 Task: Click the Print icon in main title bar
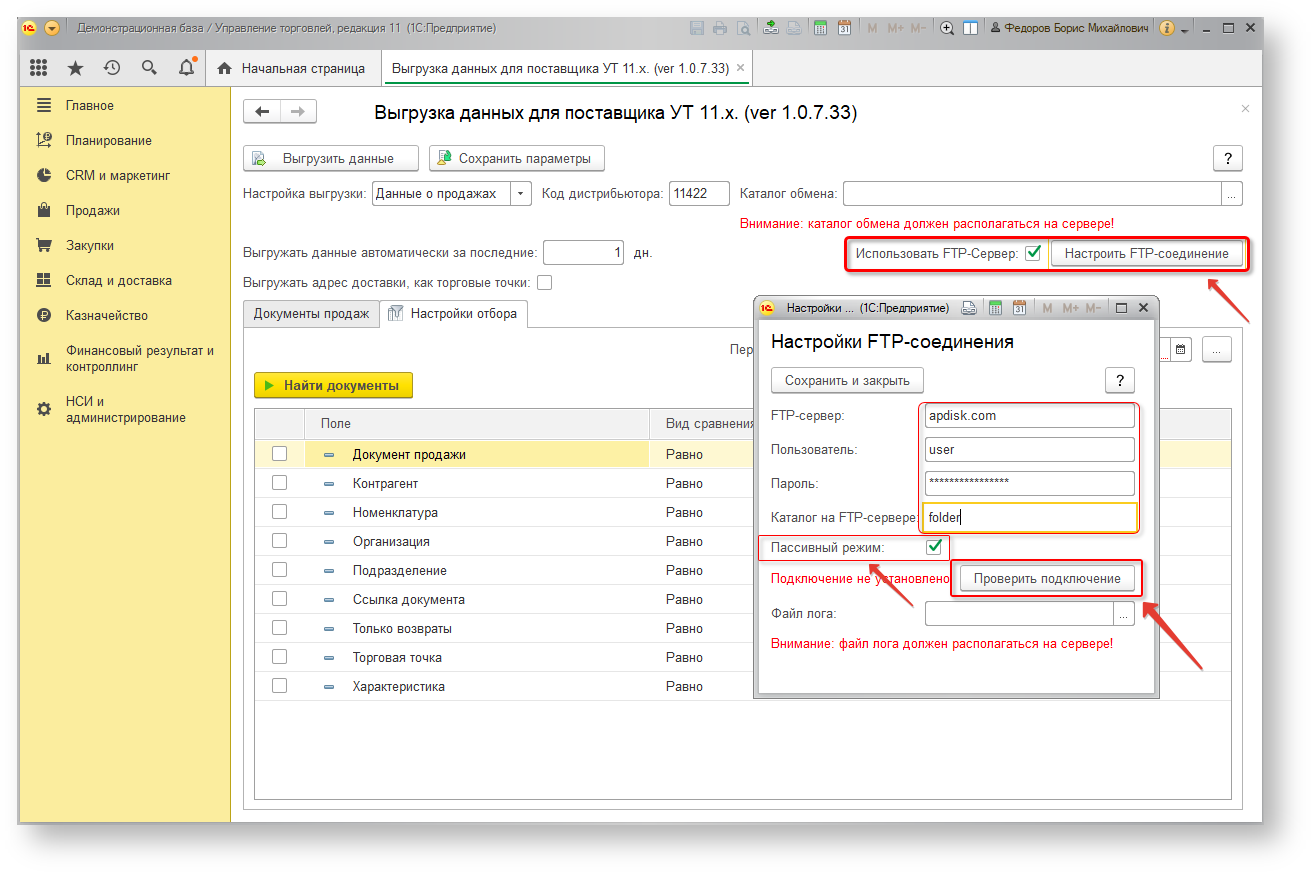(x=719, y=28)
